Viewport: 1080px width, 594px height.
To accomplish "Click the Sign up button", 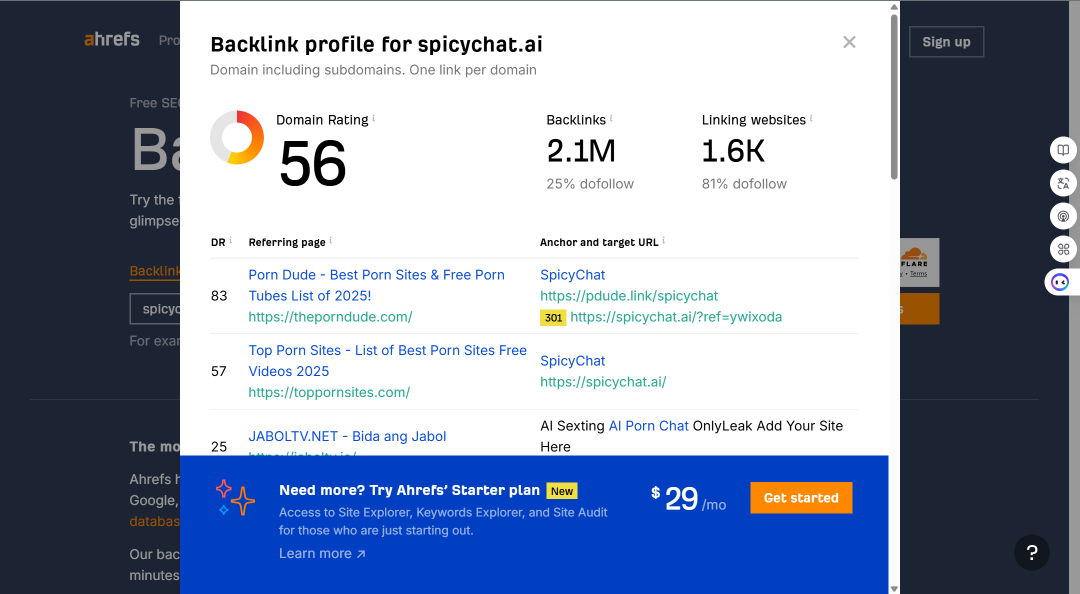I will [946, 42].
